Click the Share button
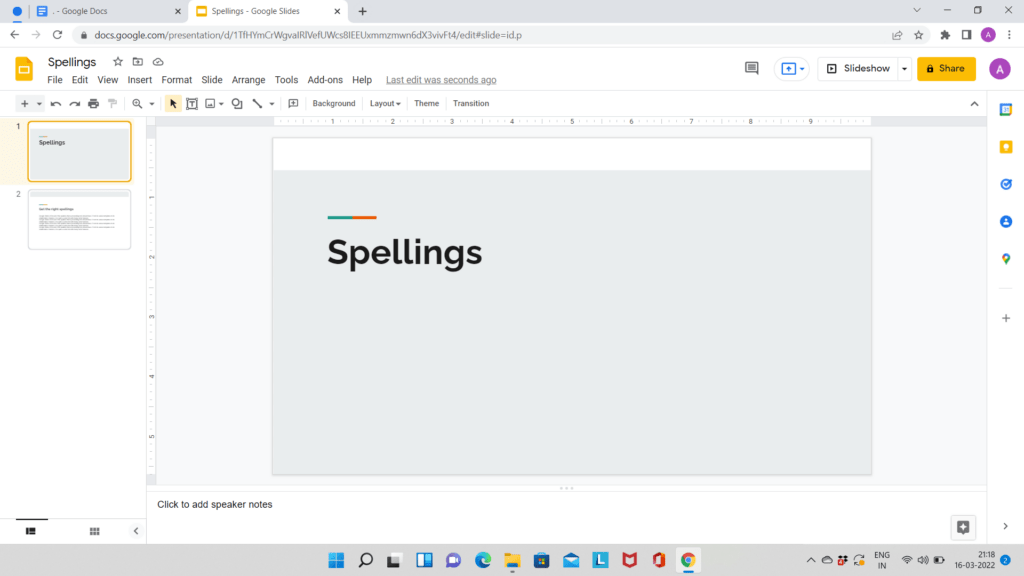1024x576 pixels. [x=945, y=69]
